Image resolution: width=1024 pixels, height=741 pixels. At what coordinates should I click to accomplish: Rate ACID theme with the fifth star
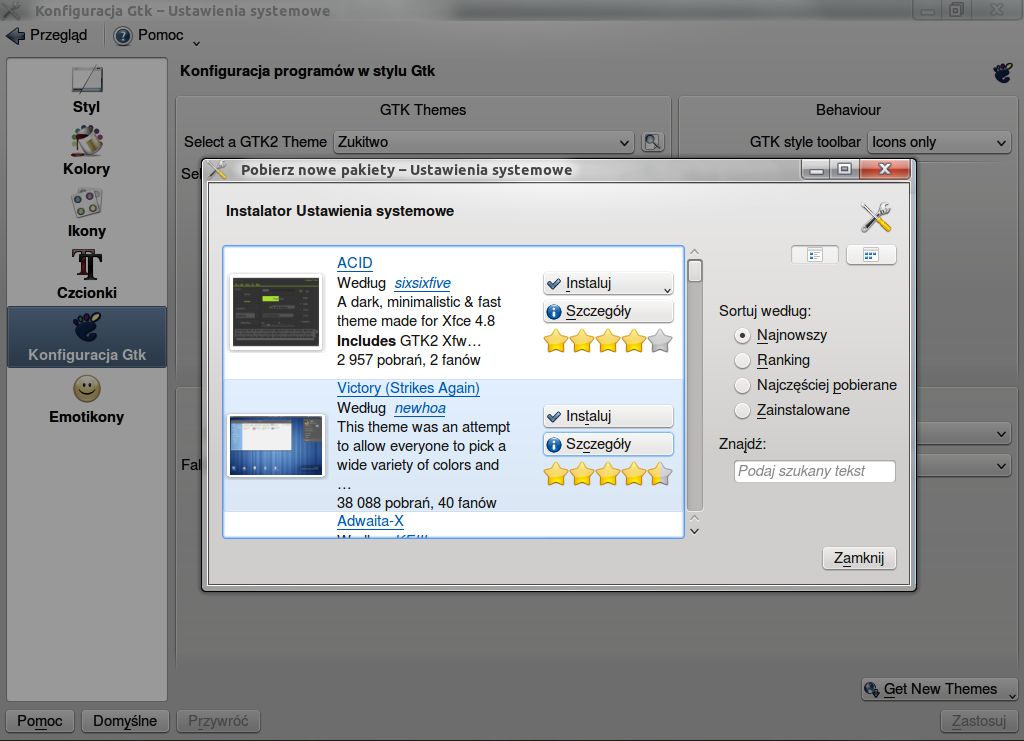(x=660, y=341)
